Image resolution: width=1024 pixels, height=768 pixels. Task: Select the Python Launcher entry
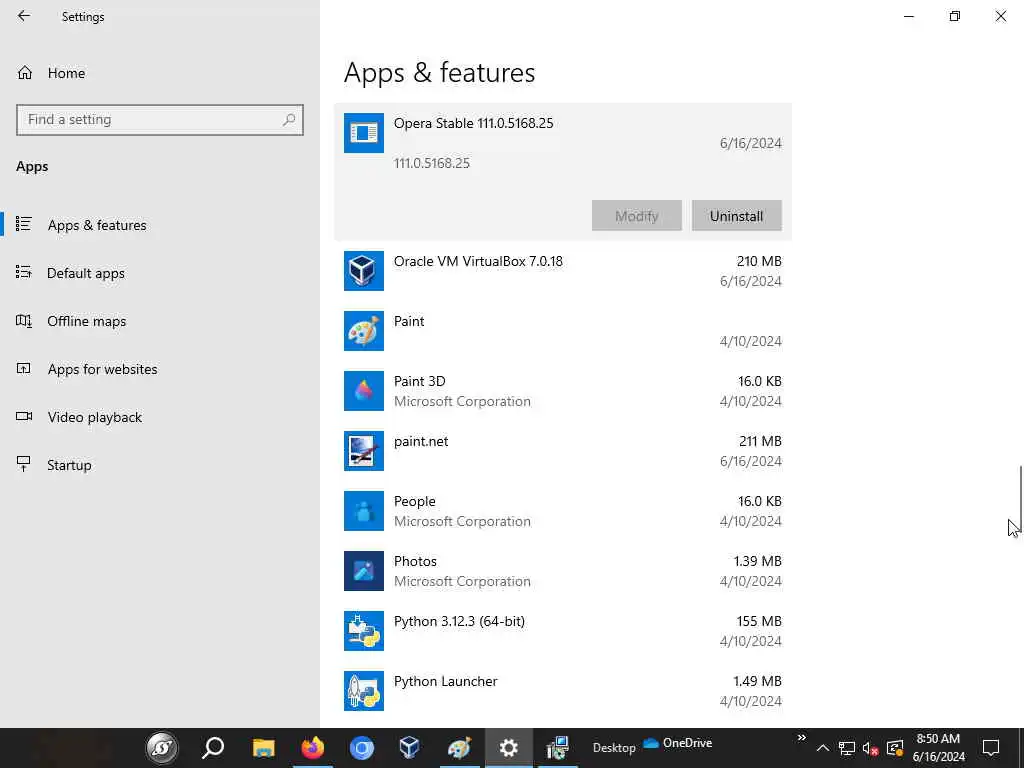tap(563, 692)
